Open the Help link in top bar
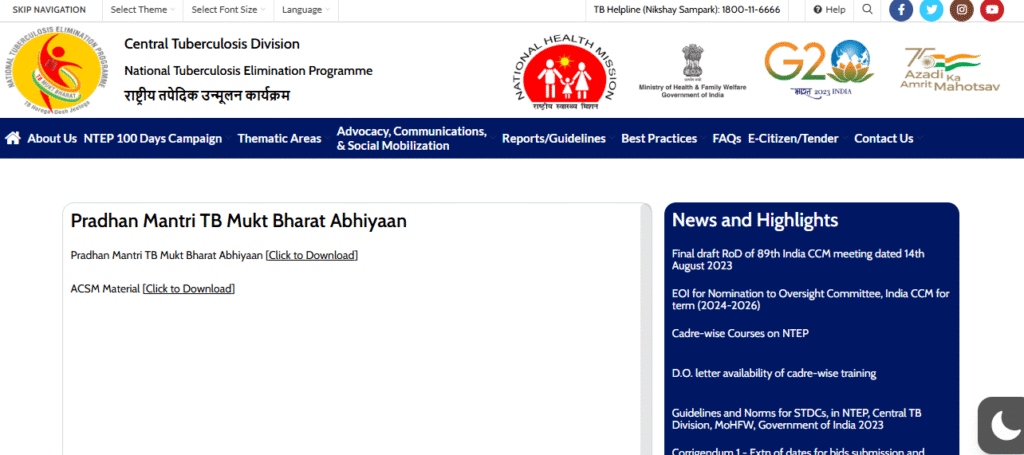This screenshot has height=455, width=1024. (x=829, y=10)
